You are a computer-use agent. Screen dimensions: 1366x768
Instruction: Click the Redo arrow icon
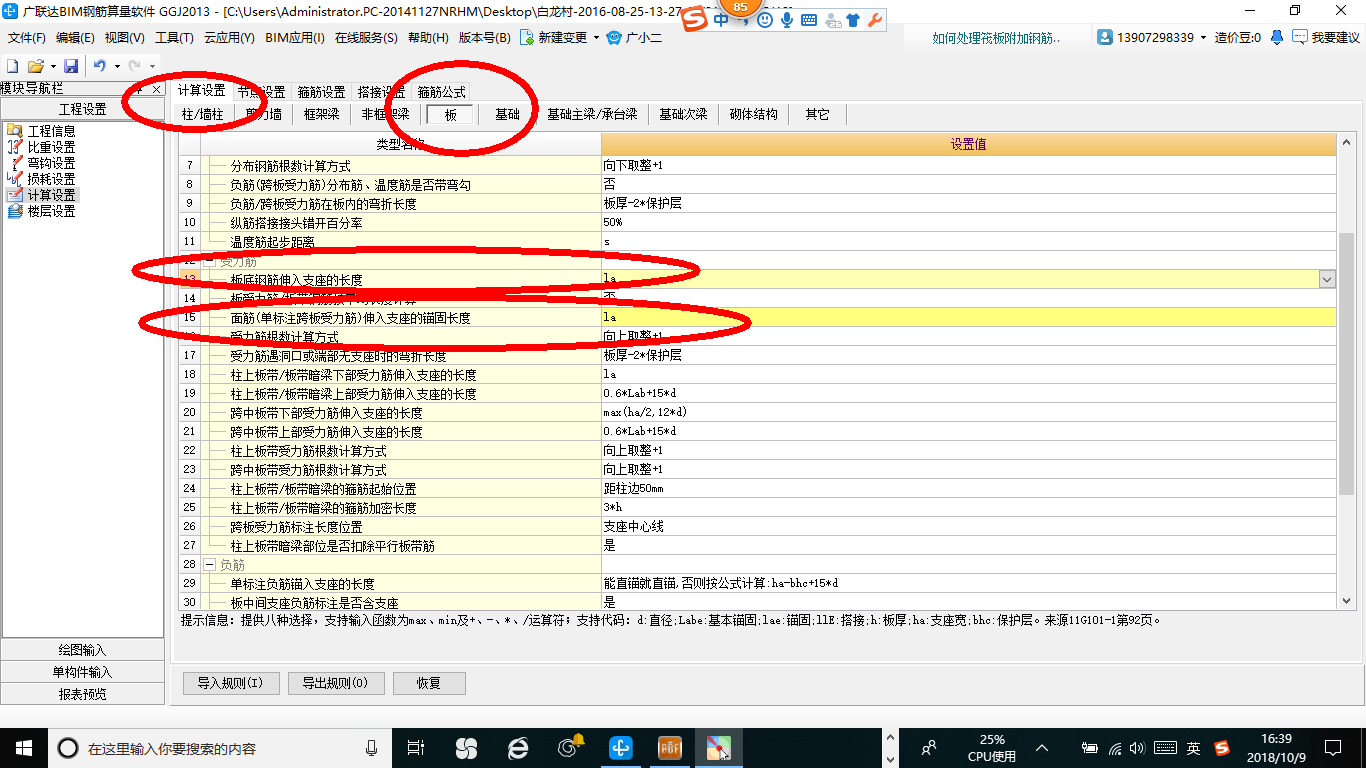136,66
